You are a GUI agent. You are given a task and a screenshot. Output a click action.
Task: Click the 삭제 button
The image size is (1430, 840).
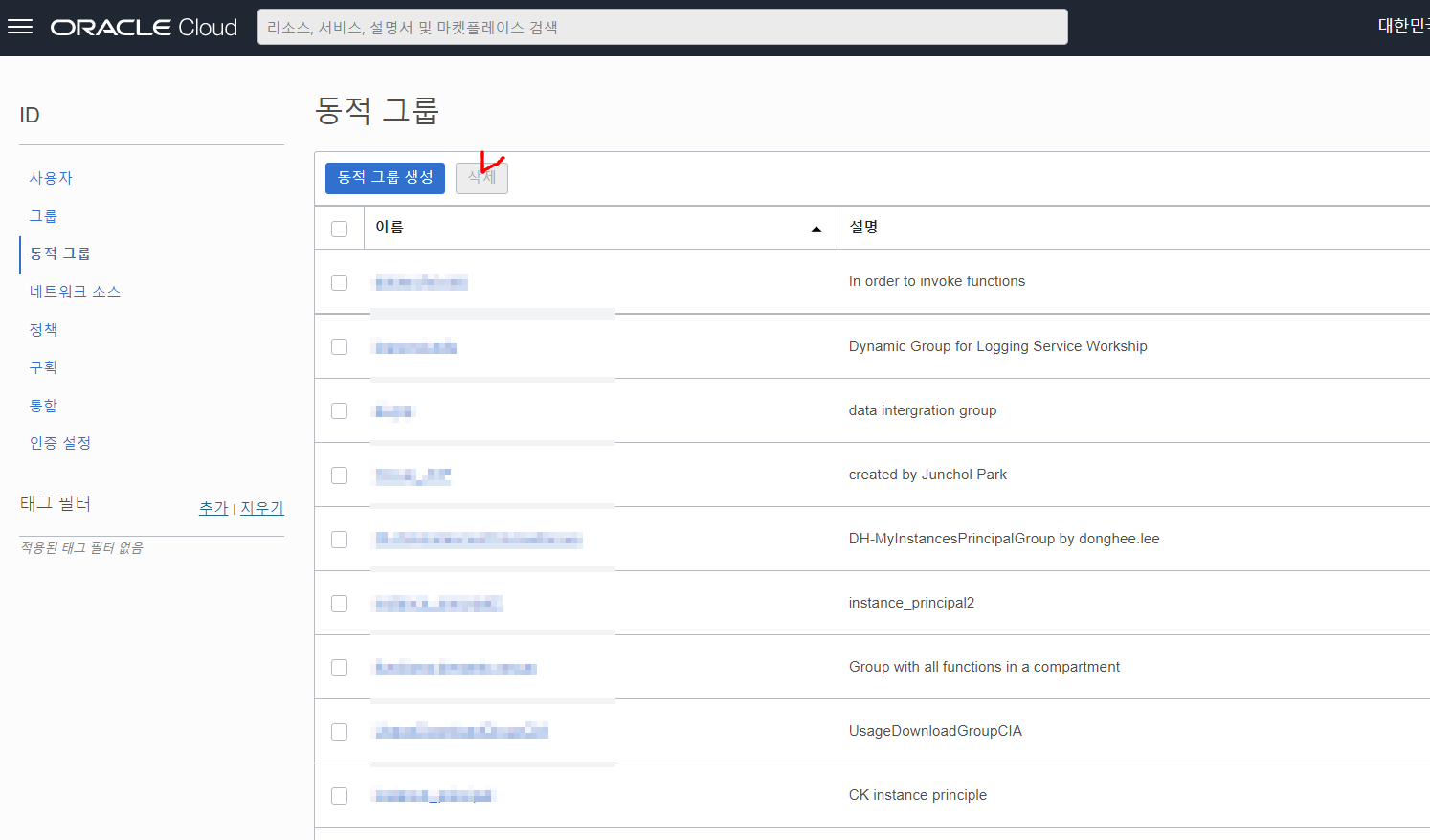481,178
